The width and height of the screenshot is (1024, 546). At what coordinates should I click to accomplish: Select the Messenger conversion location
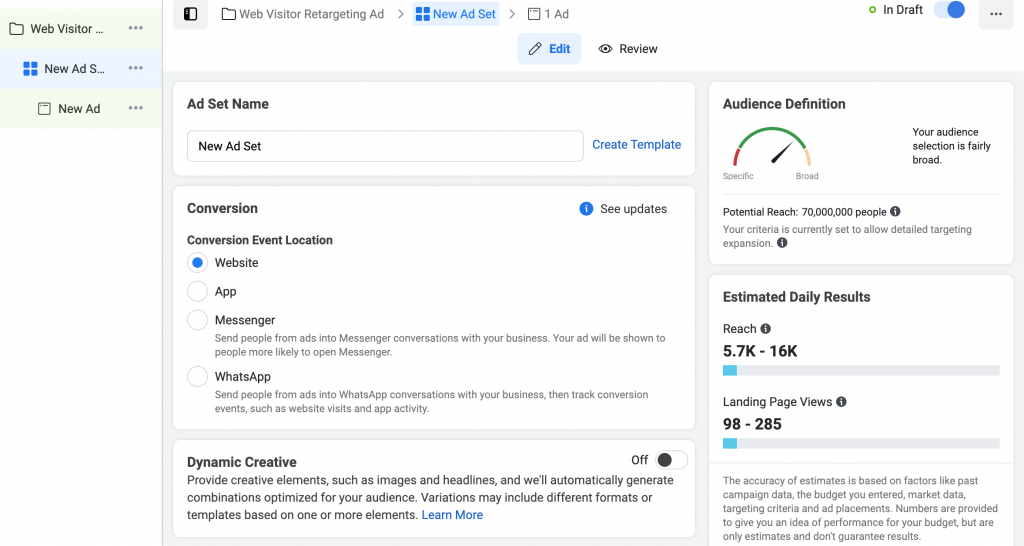(x=198, y=320)
